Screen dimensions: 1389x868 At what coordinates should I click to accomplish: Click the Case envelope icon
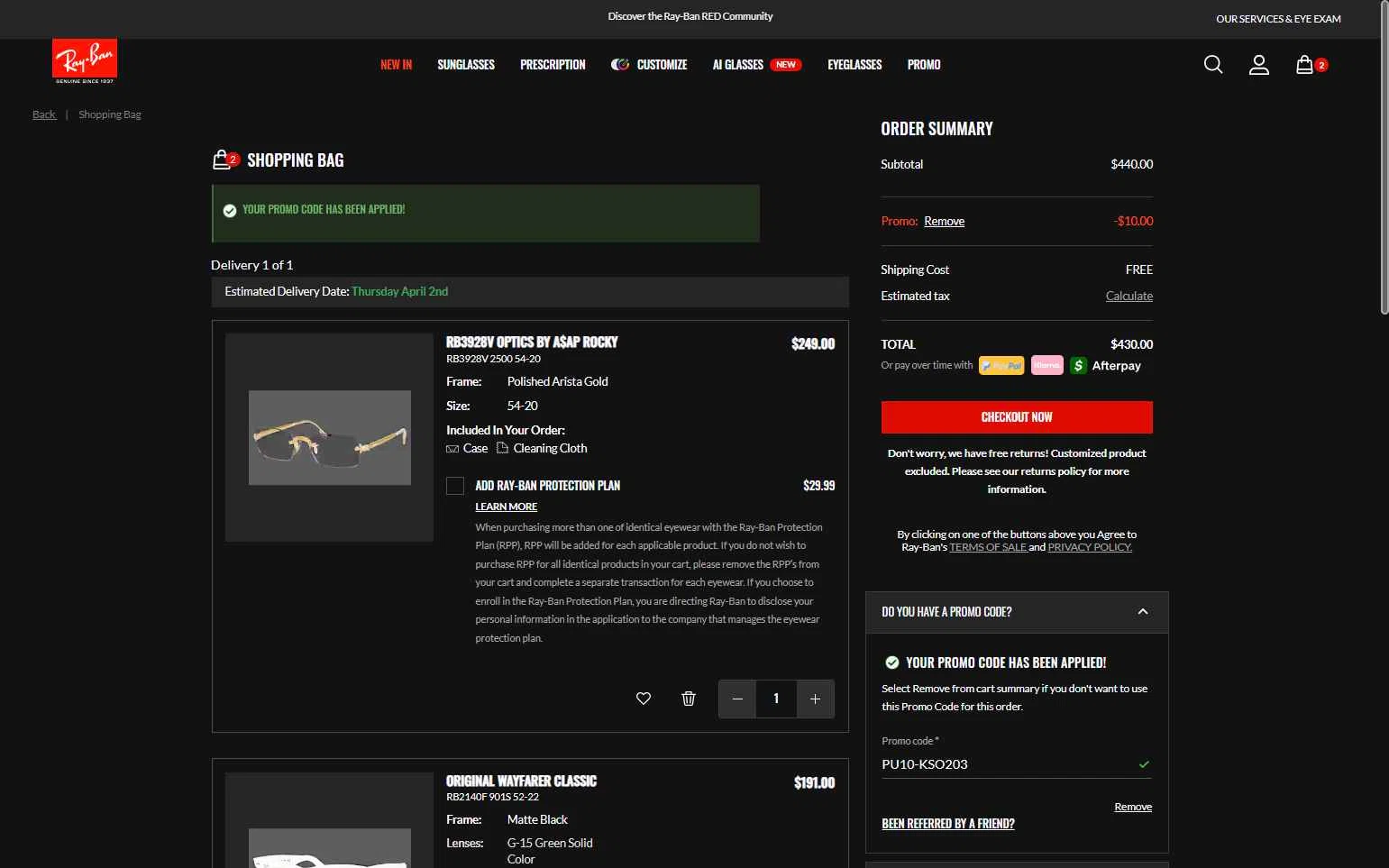[452, 449]
